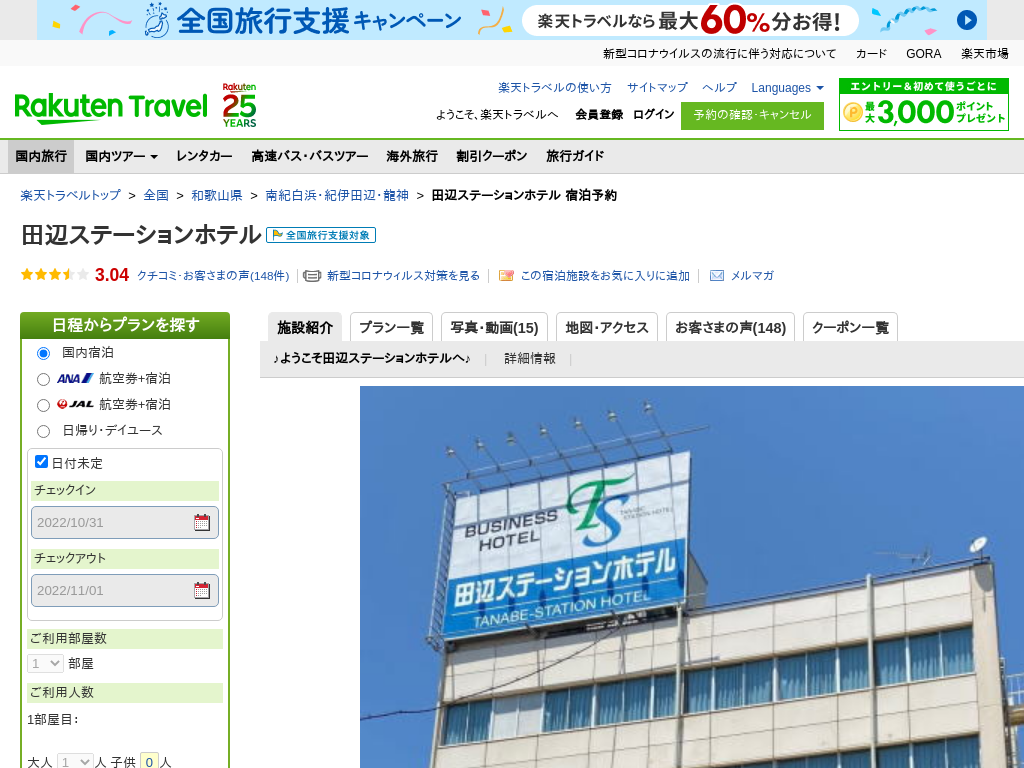Open the check-in calendar icon
The height and width of the screenshot is (768, 1024).
point(202,522)
